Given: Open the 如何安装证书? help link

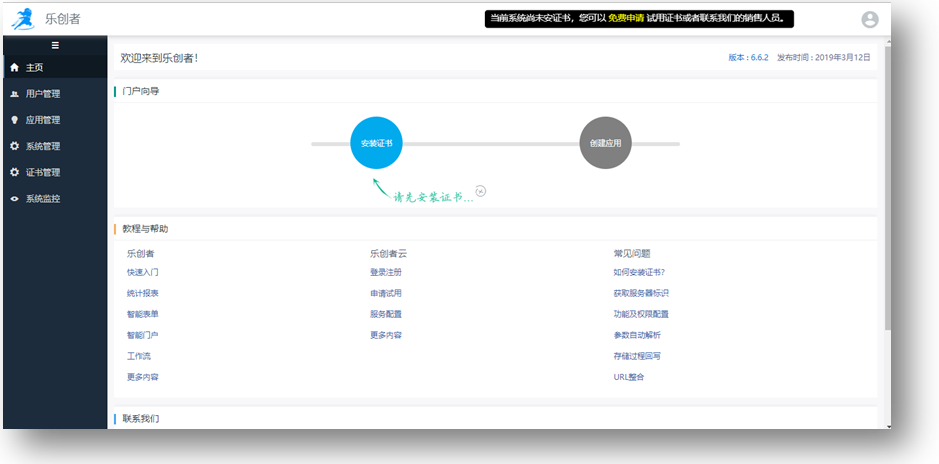Looking at the screenshot, I should [639, 272].
